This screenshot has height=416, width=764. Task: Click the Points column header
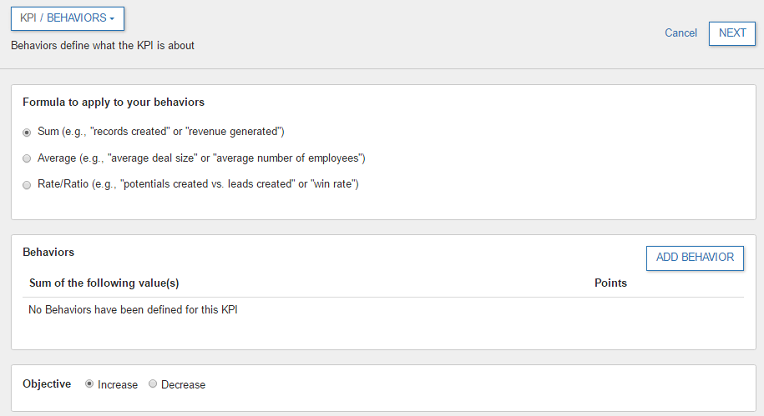[x=610, y=283]
